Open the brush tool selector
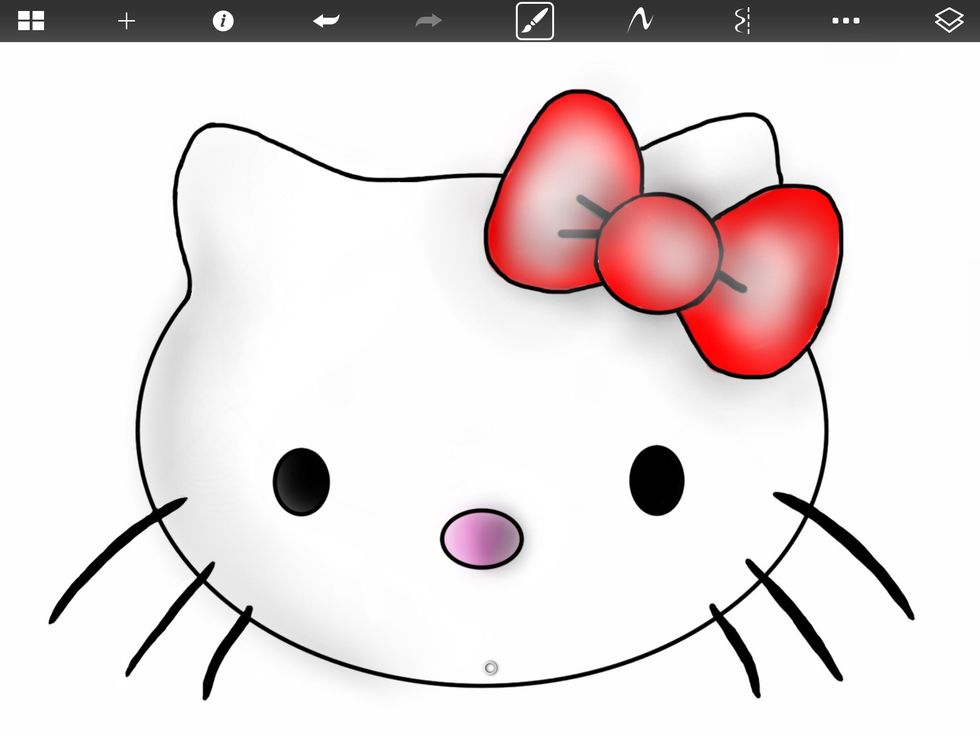Viewport: 980px width, 735px height. point(534,21)
